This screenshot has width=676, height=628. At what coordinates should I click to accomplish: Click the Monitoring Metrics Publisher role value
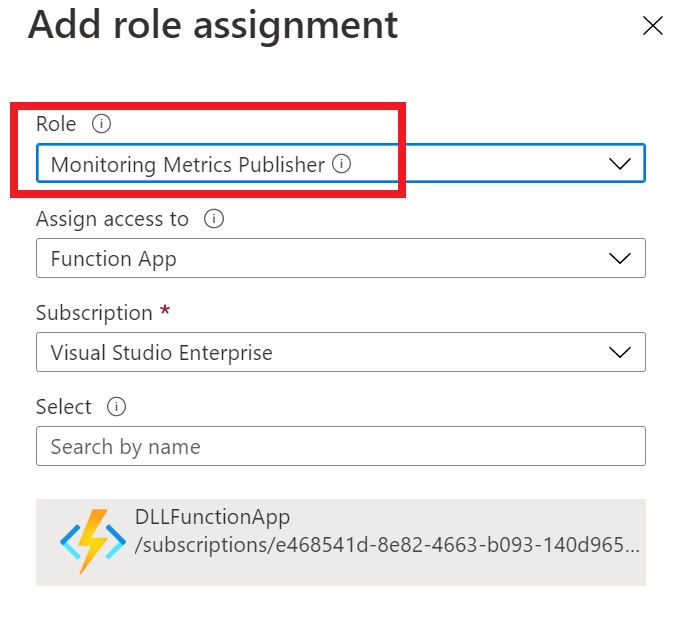point(187,165)
